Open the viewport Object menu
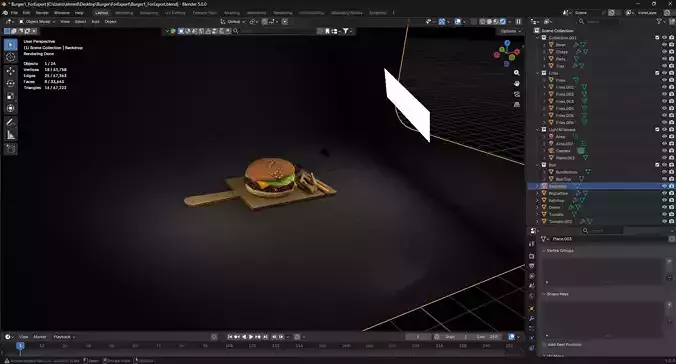Viewport: 676px width, 364px height. click(110, 22)
